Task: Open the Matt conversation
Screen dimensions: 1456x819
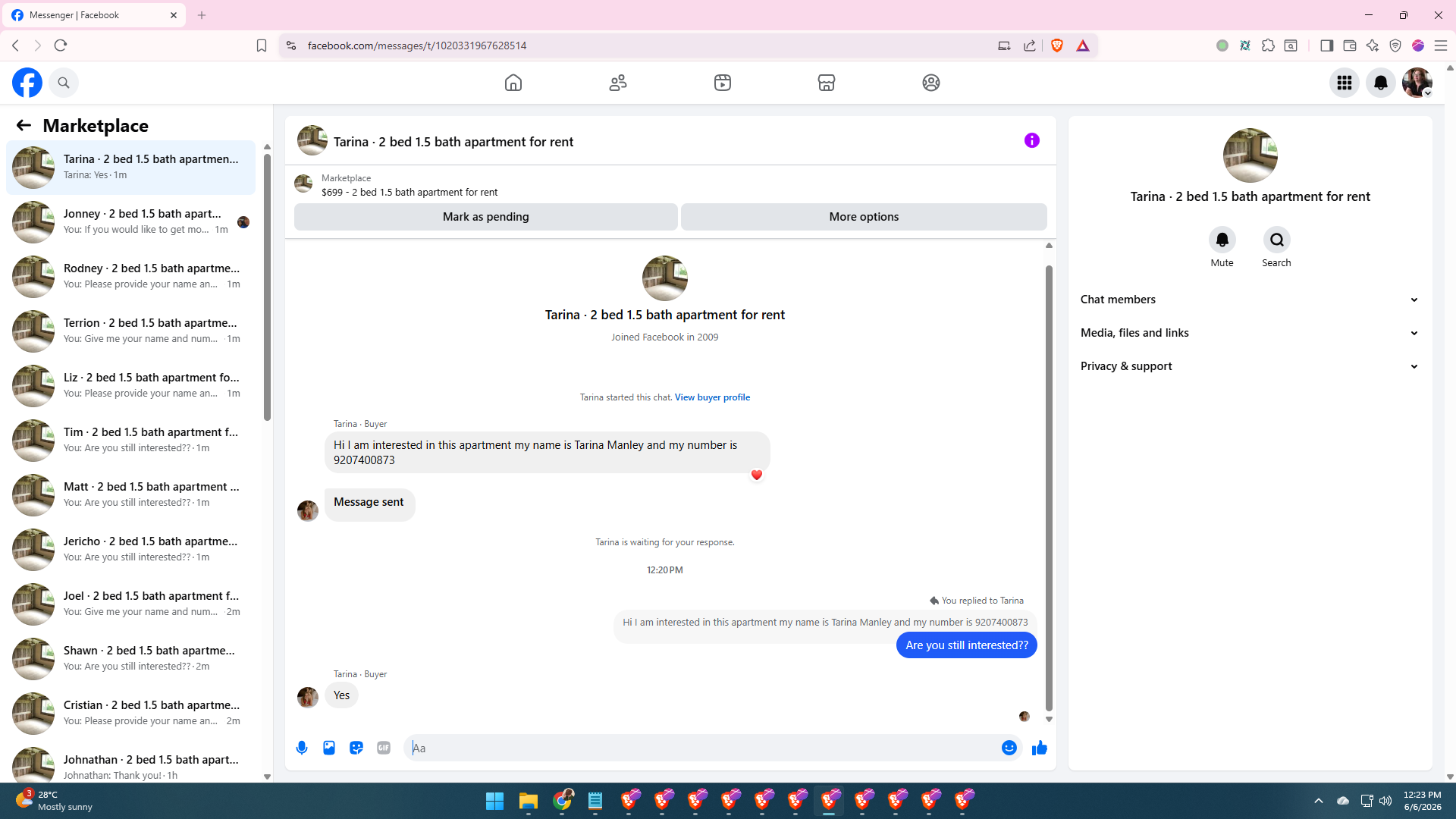Action: tap(130, 494)
